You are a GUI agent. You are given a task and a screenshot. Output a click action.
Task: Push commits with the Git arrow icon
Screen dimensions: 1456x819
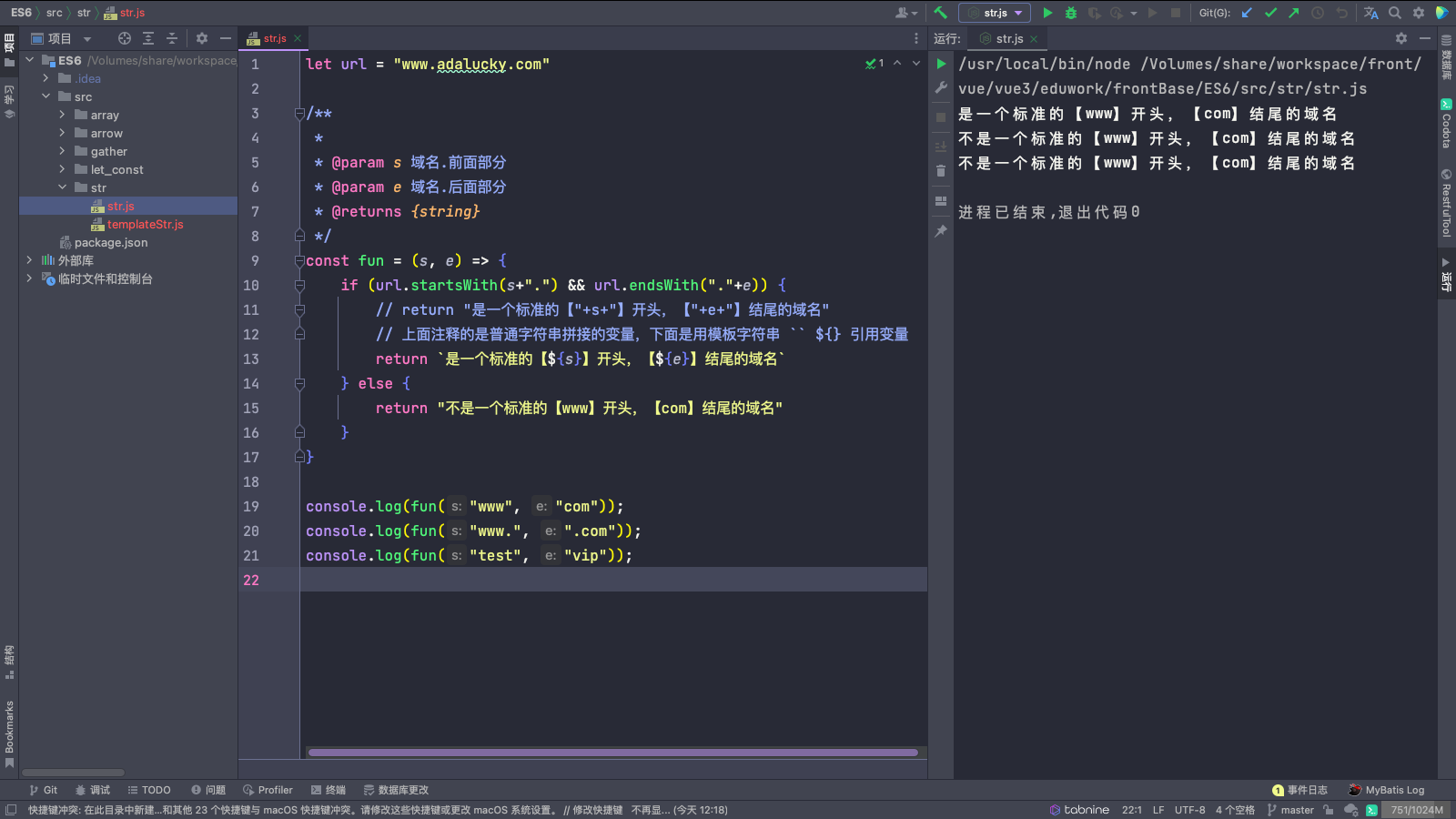click(1293, 13)
